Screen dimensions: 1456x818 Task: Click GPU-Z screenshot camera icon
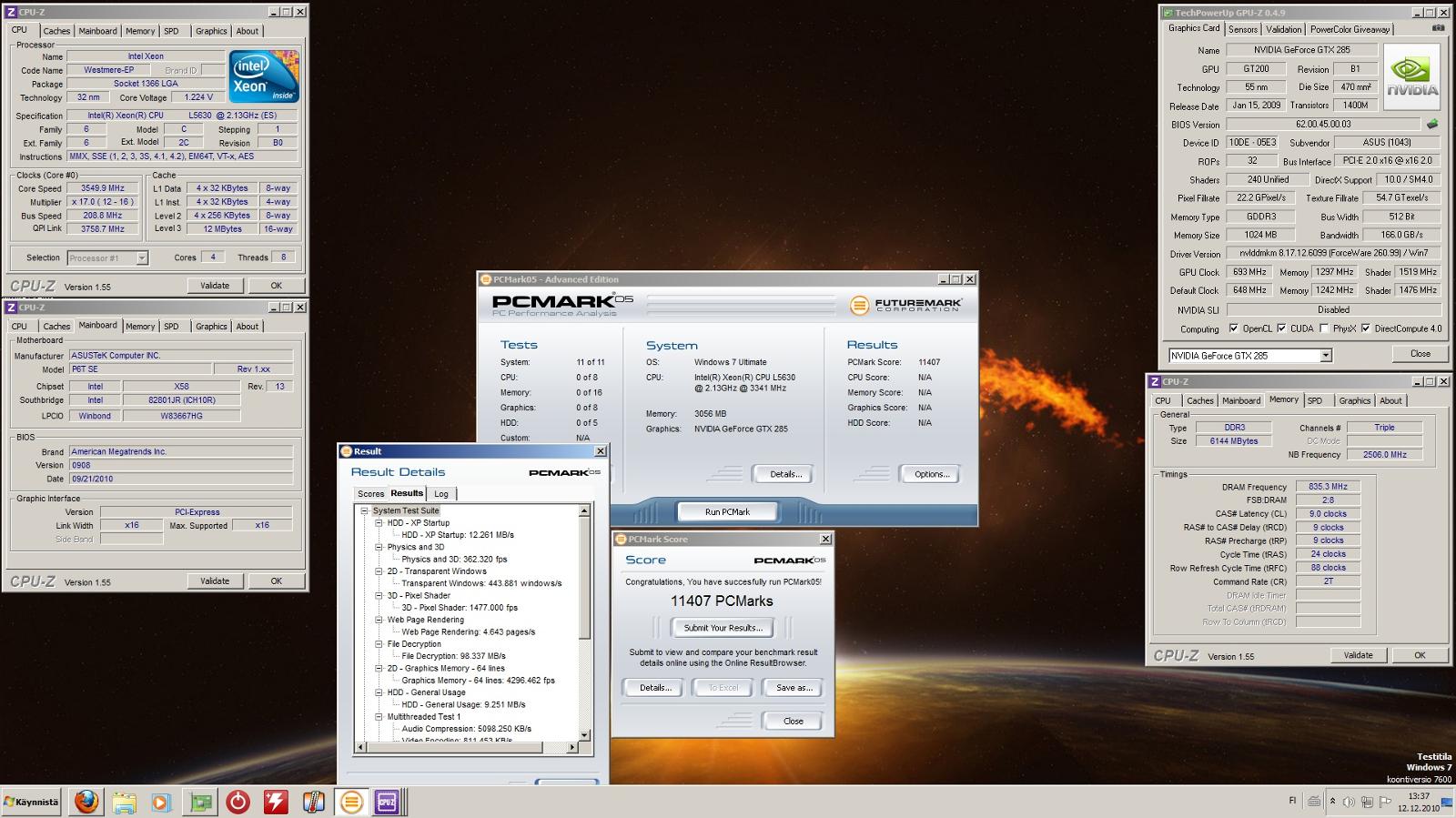click(x=1438, y=28)
